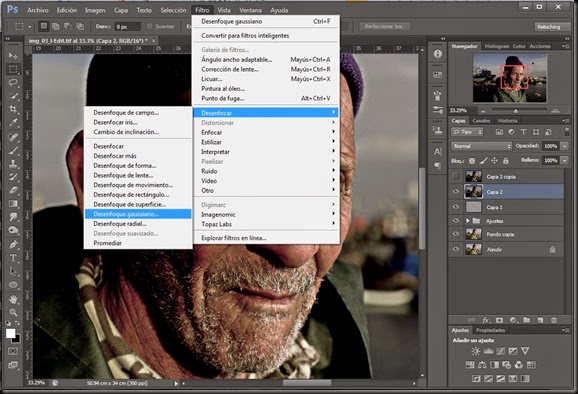Toggle the Suavizar checkbox
Viewport: 578px width, 394px height.
coord(150,27)
